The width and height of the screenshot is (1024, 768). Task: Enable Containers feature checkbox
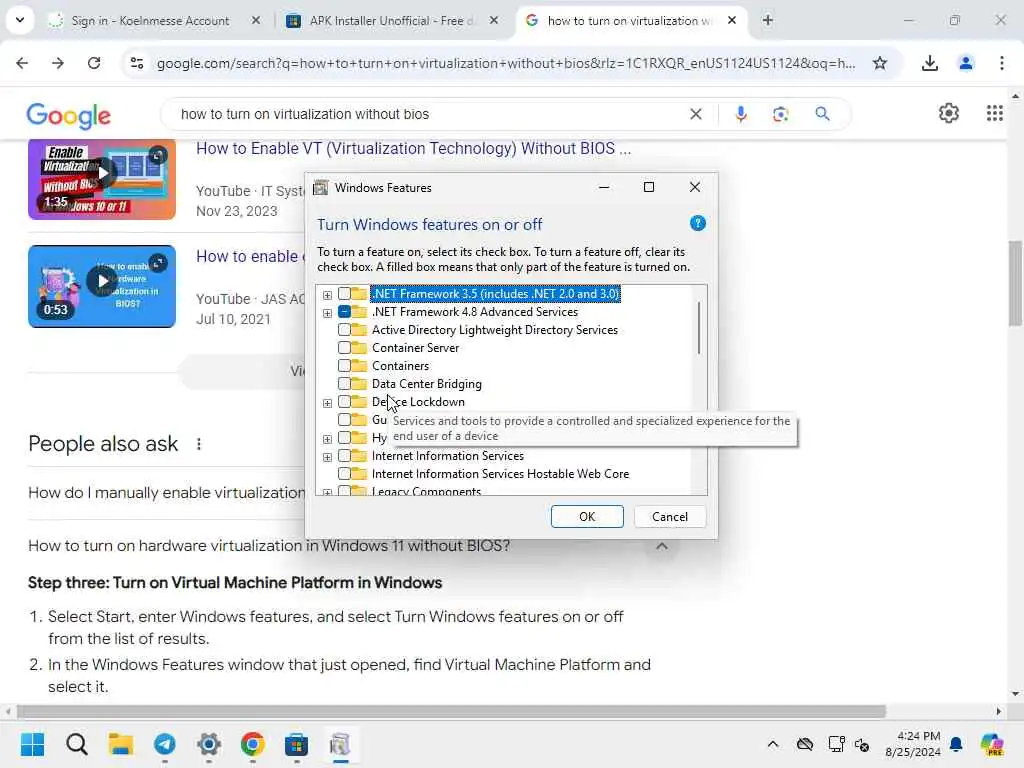pos(344,366)
